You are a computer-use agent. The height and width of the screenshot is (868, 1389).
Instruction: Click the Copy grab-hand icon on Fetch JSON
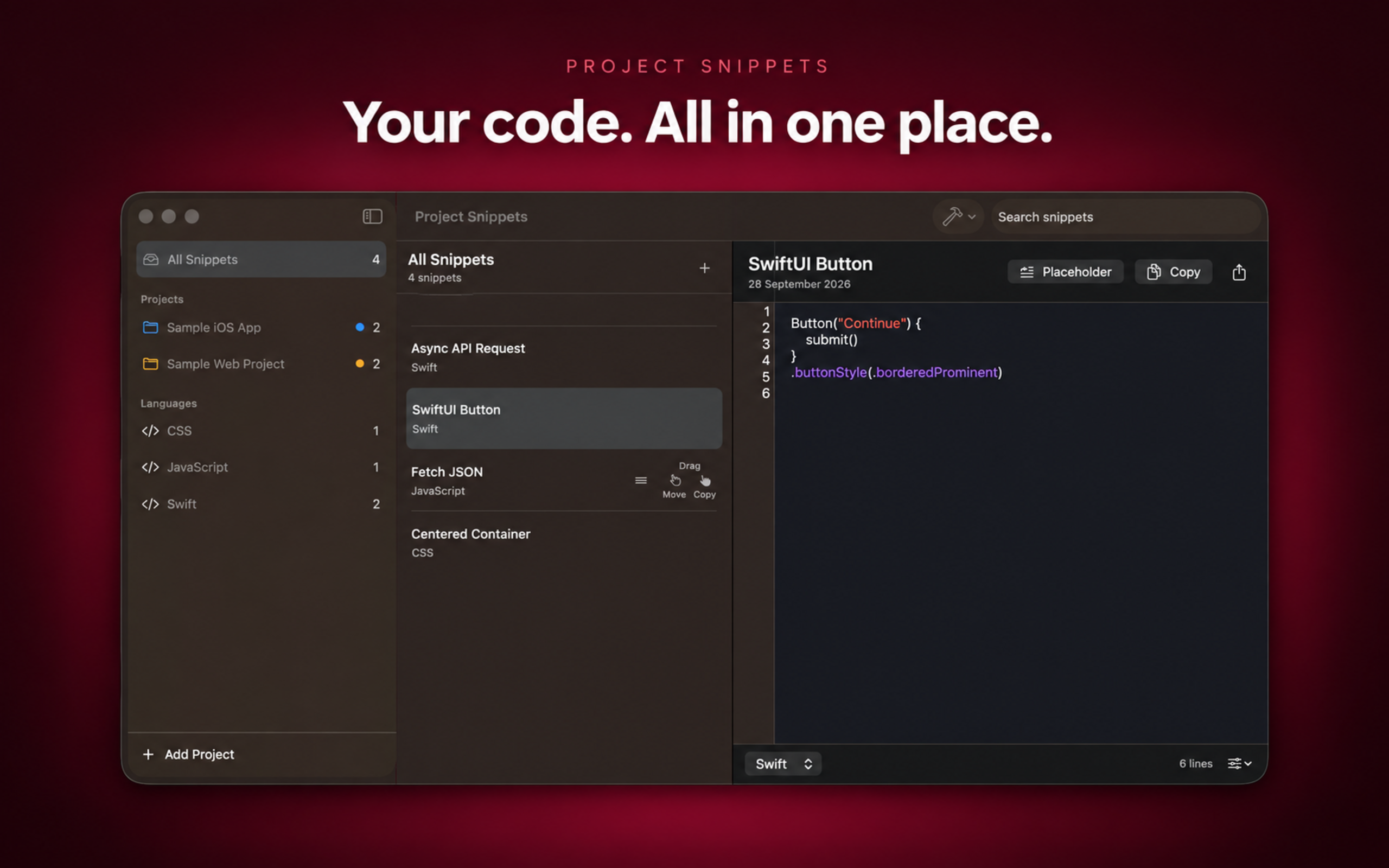coord(705,480)
